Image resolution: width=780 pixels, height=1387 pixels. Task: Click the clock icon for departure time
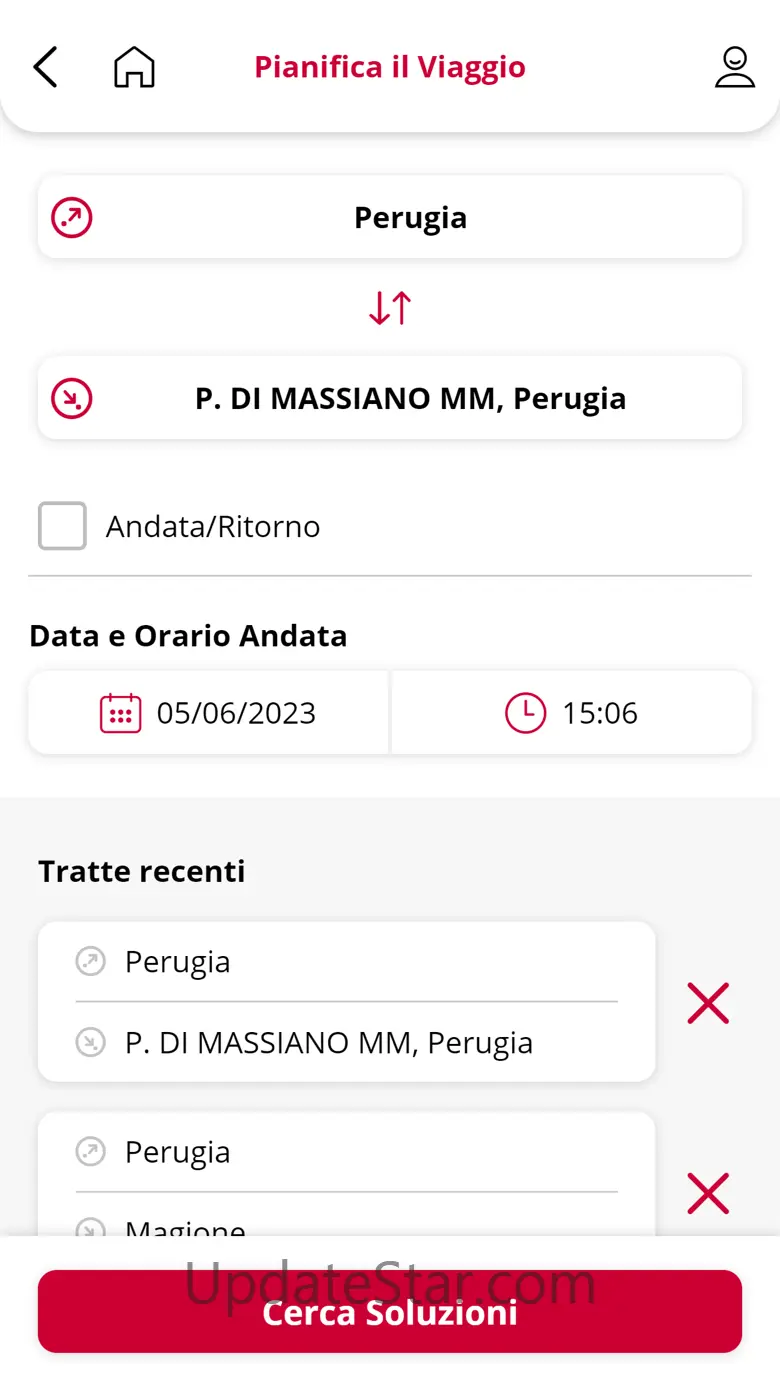(525, 713)
